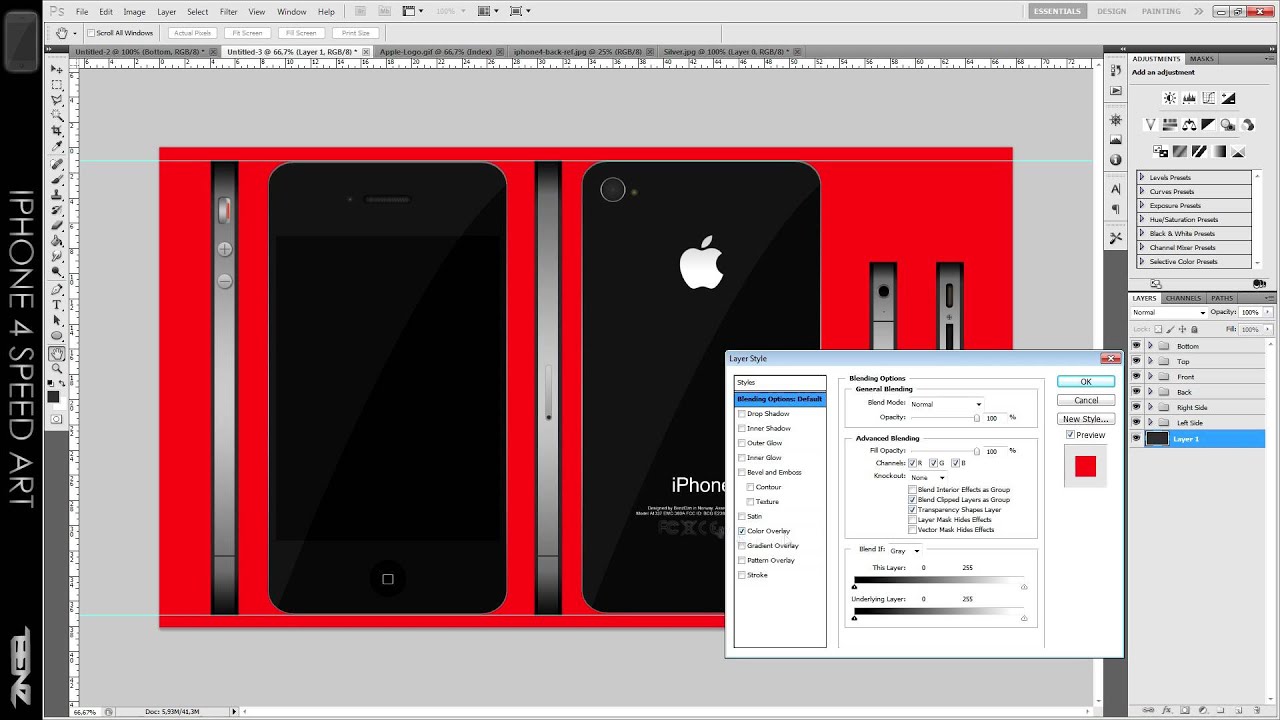Image resolution: width=1280 pixels, height=720 pixels.
Task: Select the Zoom tool in toolbox
Action: 57,368
